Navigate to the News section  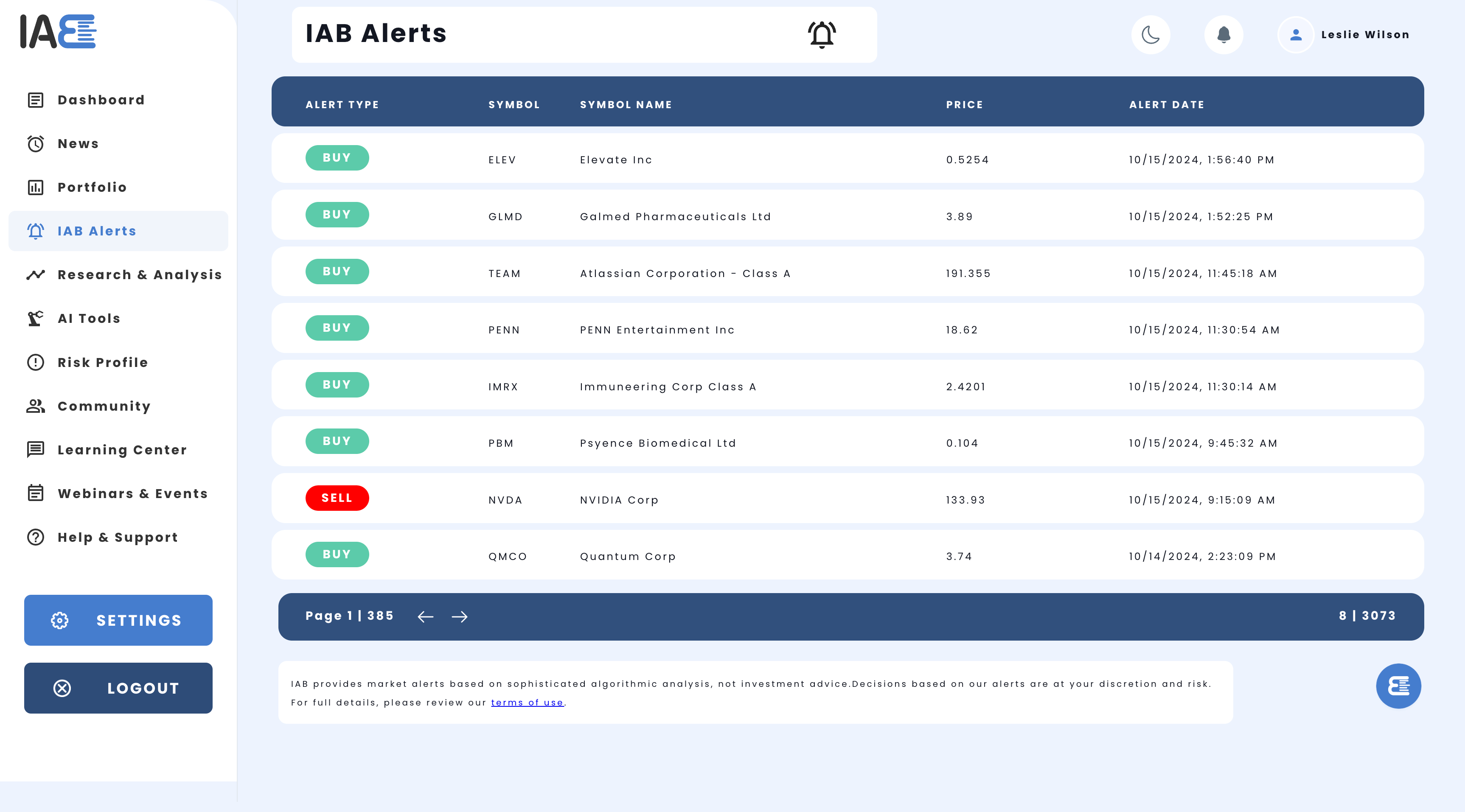pyautogui.click(x=78, y=144)
